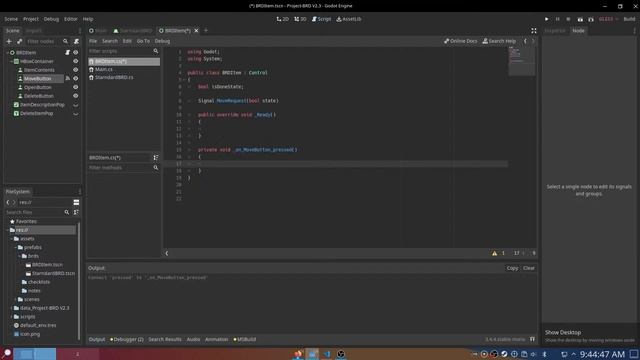Toggle distraction-free mode icon
640x360 pixels.
click(534, 31)
